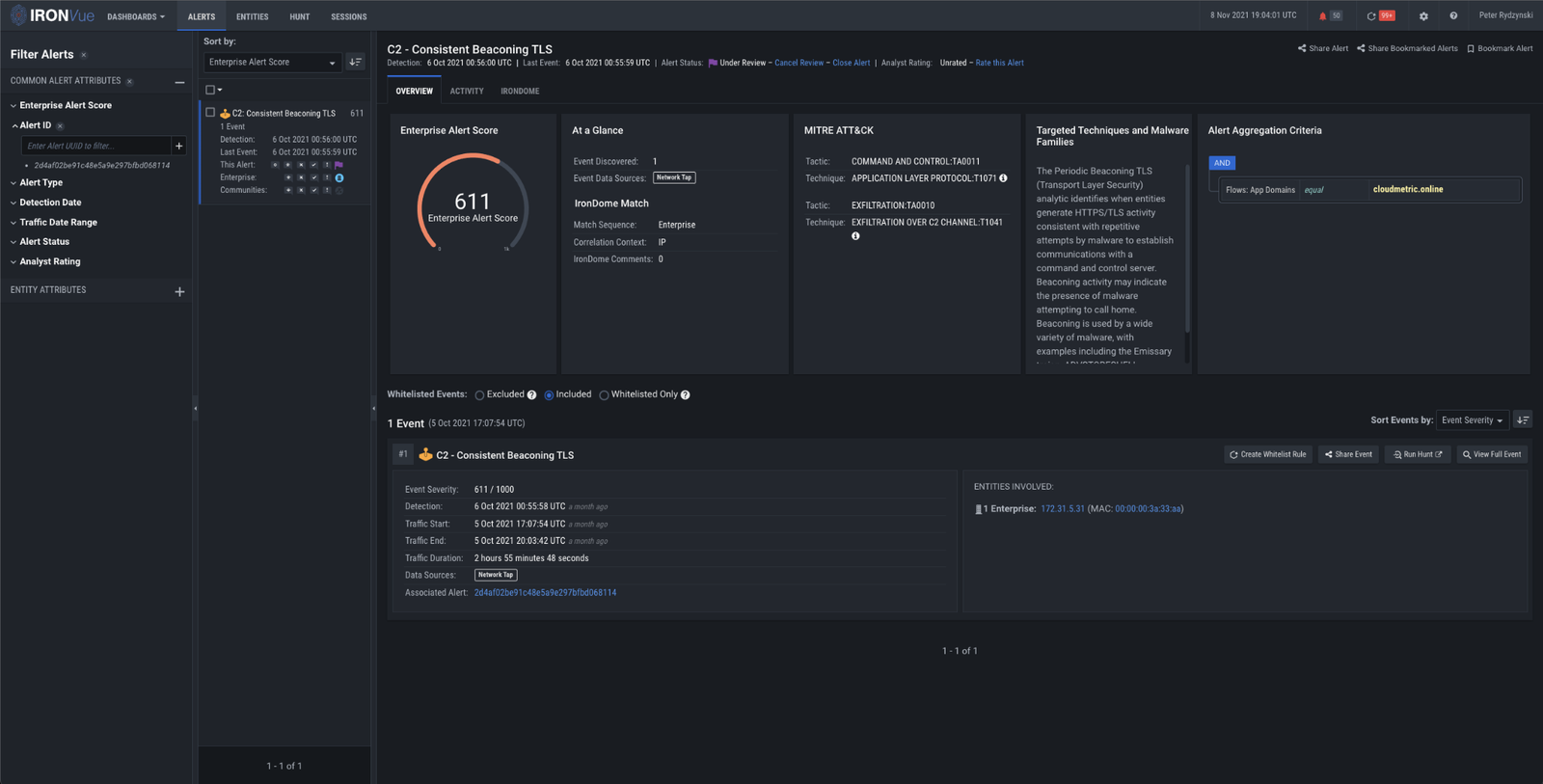Open Sort by Enterprise Alert Score dropdown
This screenshot has width=1543, height=784.
(273, 62)
